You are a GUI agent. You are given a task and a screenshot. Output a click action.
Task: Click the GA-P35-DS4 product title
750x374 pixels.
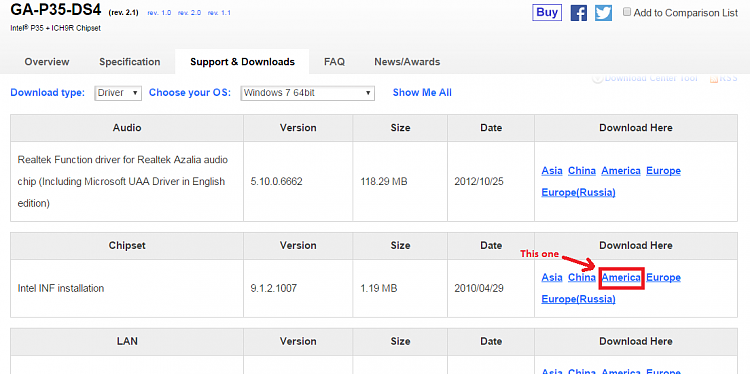56,9
